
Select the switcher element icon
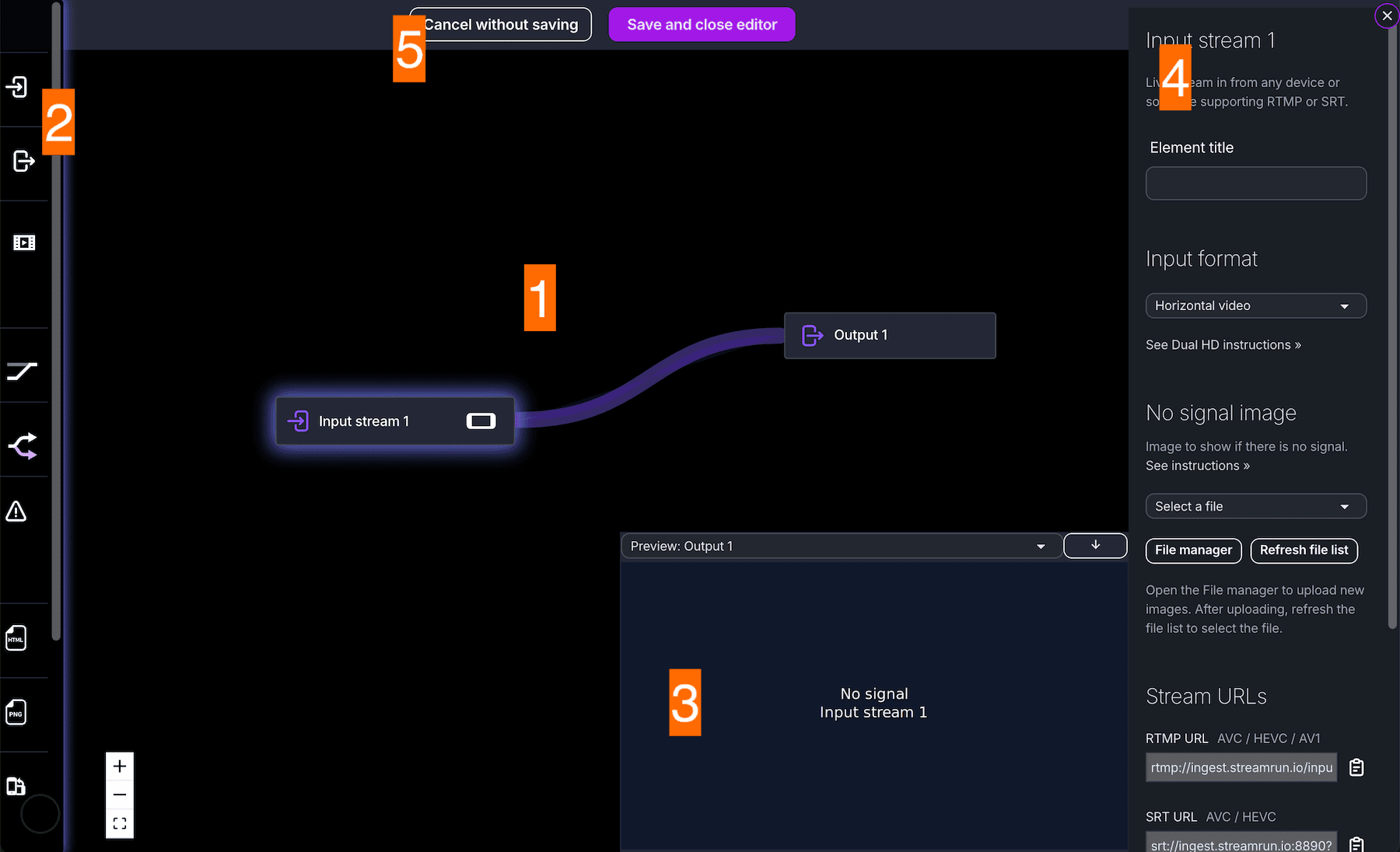point(23,445)
